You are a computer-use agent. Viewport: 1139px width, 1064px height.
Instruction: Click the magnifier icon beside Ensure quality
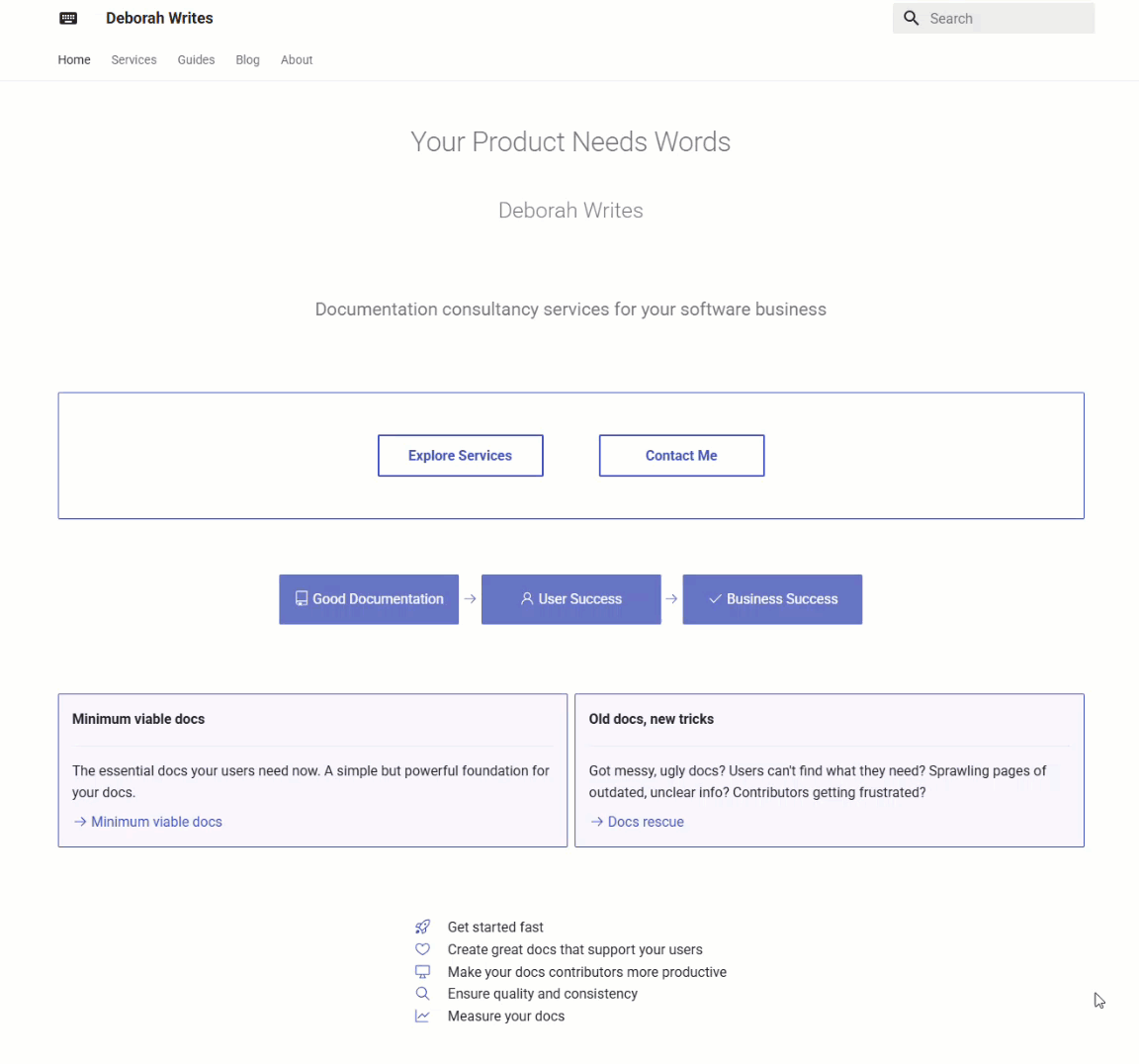pyautogui.click(x=422, y=994)
